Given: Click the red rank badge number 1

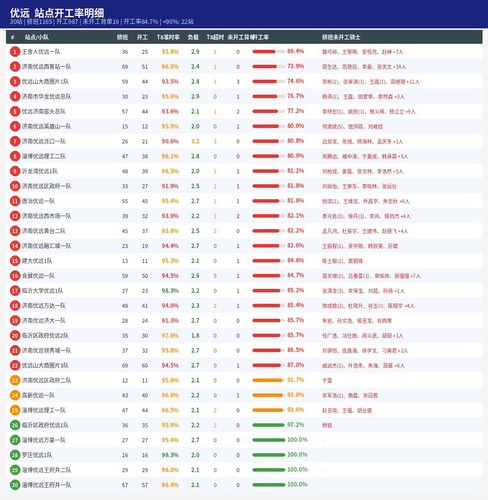Looking at the screenshot, I should [15, 52].
